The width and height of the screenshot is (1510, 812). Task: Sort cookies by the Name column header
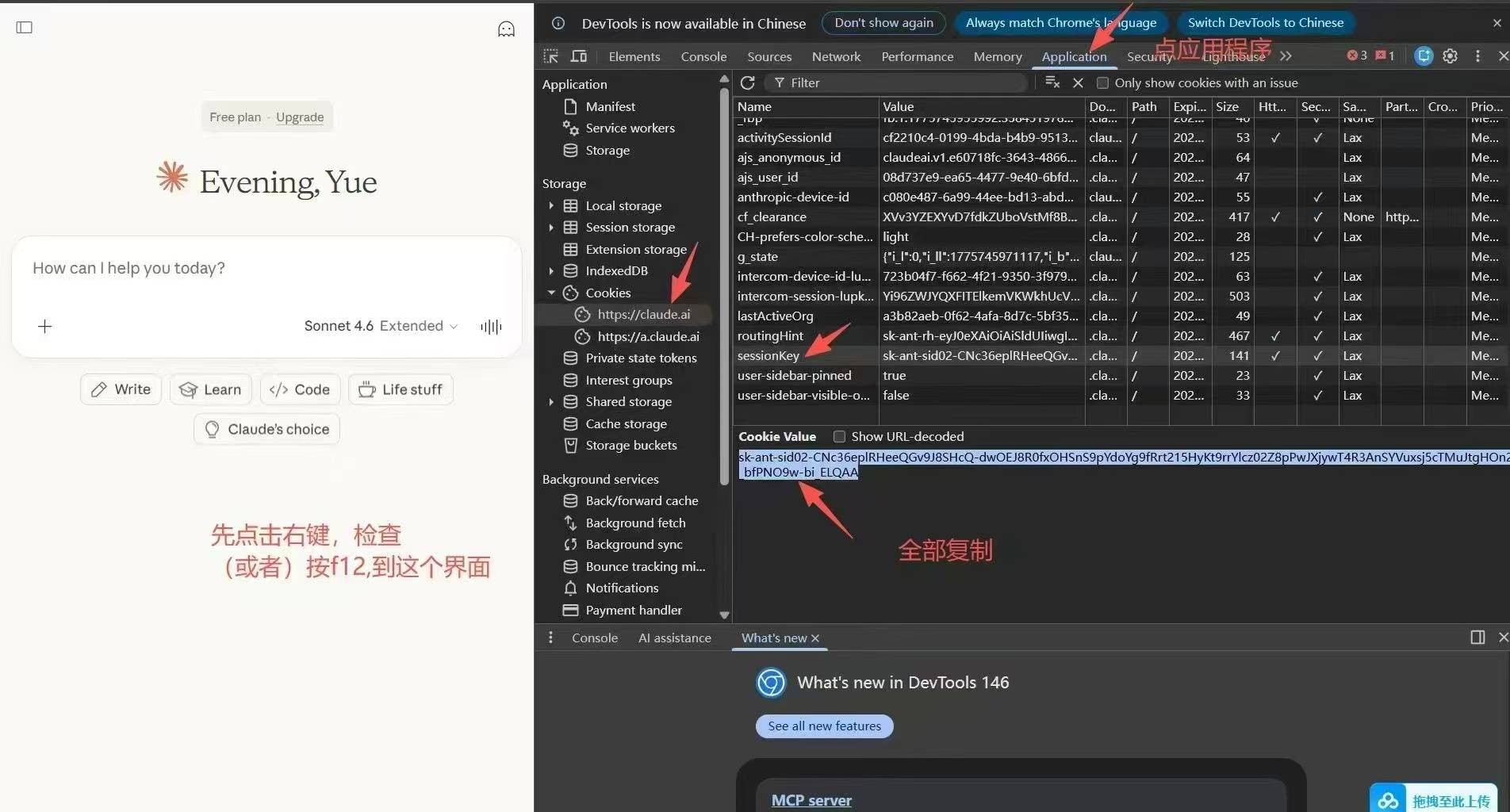click(x=806, y=106)
